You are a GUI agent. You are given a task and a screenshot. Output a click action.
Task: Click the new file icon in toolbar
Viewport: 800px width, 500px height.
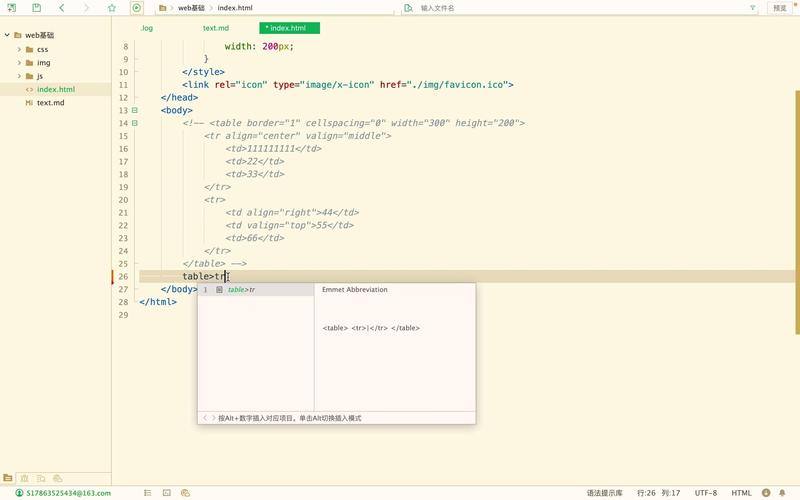pyautogui.click(x=11, y=8)
